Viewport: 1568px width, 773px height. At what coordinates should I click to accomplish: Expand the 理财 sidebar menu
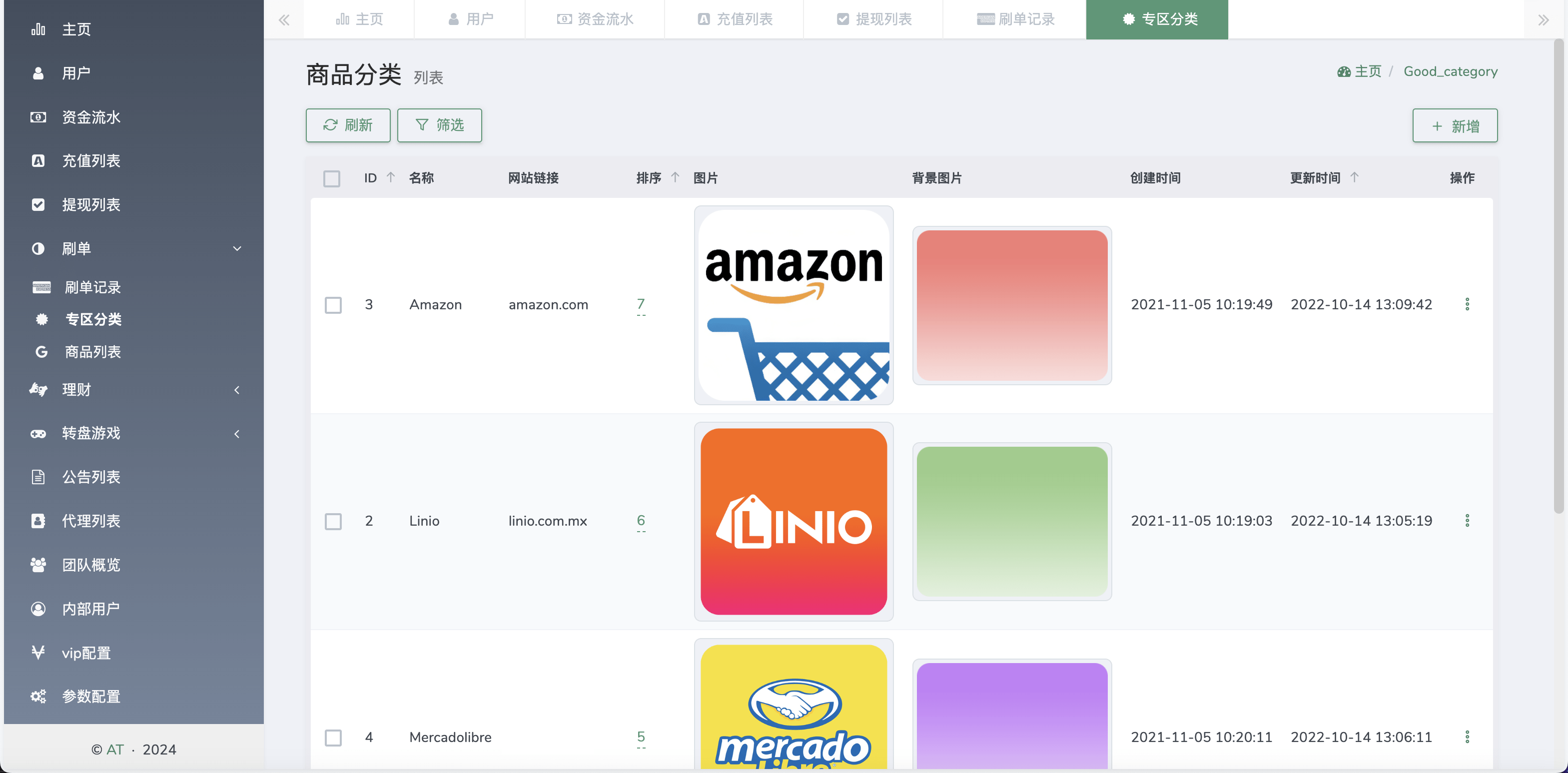[x=237, y=390]
